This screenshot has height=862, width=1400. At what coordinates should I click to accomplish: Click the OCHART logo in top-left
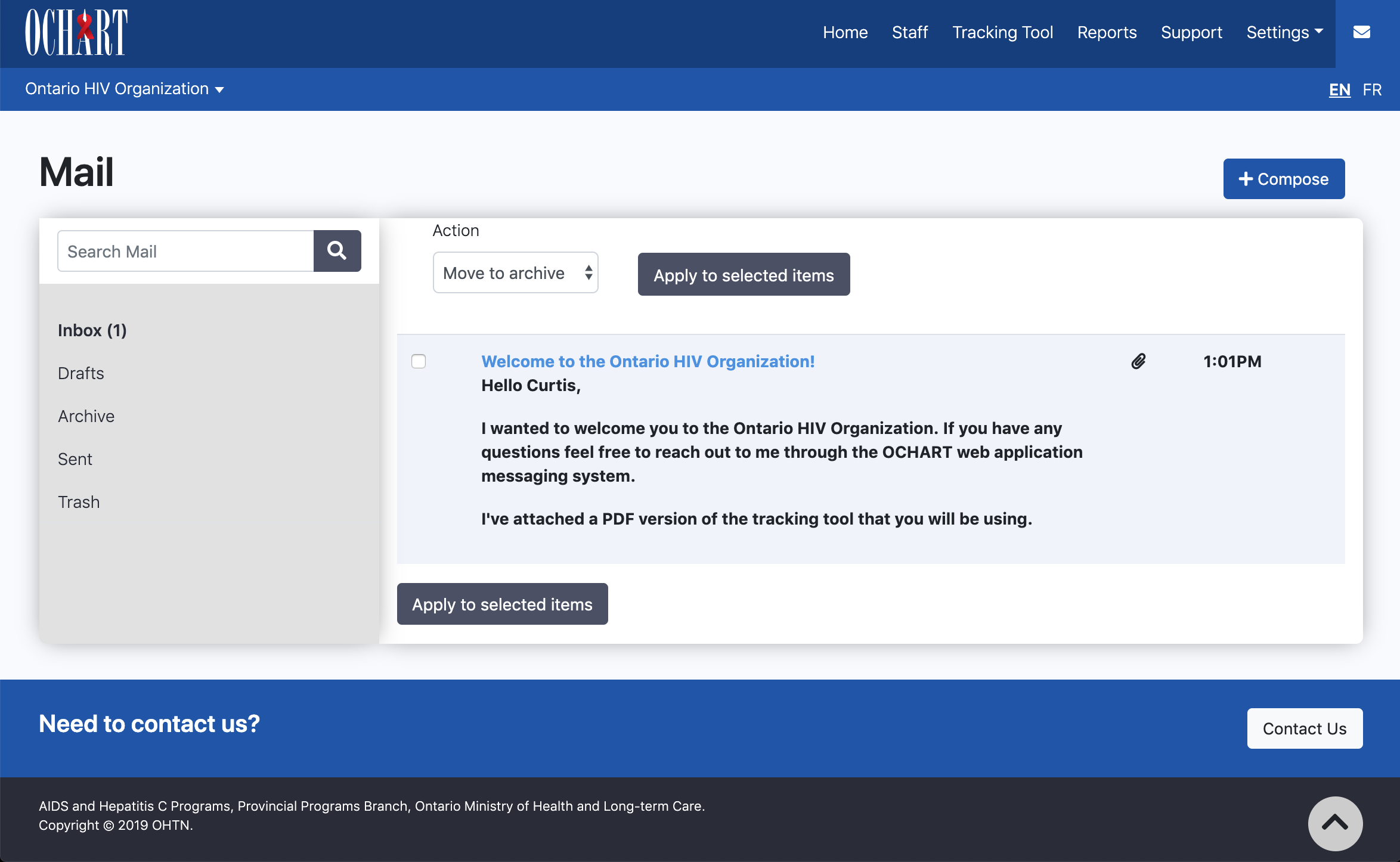(76, 33)
